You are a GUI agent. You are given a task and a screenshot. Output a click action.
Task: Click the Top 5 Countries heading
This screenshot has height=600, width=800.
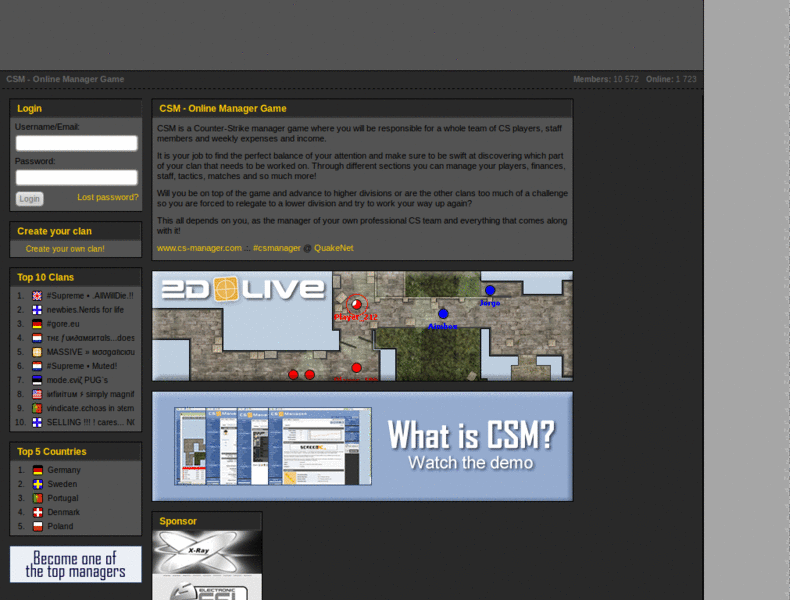(x=52, y=452)
